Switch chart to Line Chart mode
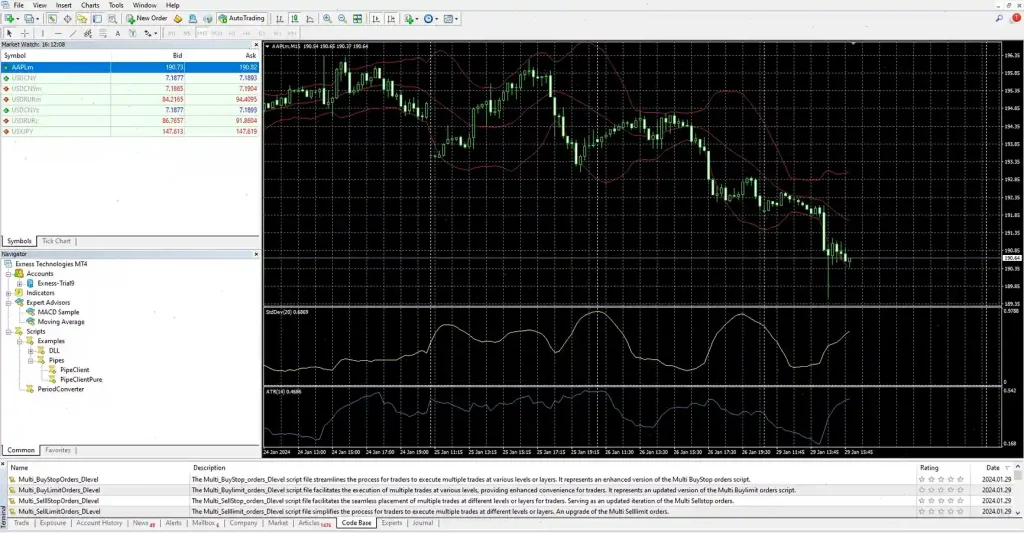Image resolution: width=1024 pixels, height=533 pixels. click(310, 18)
